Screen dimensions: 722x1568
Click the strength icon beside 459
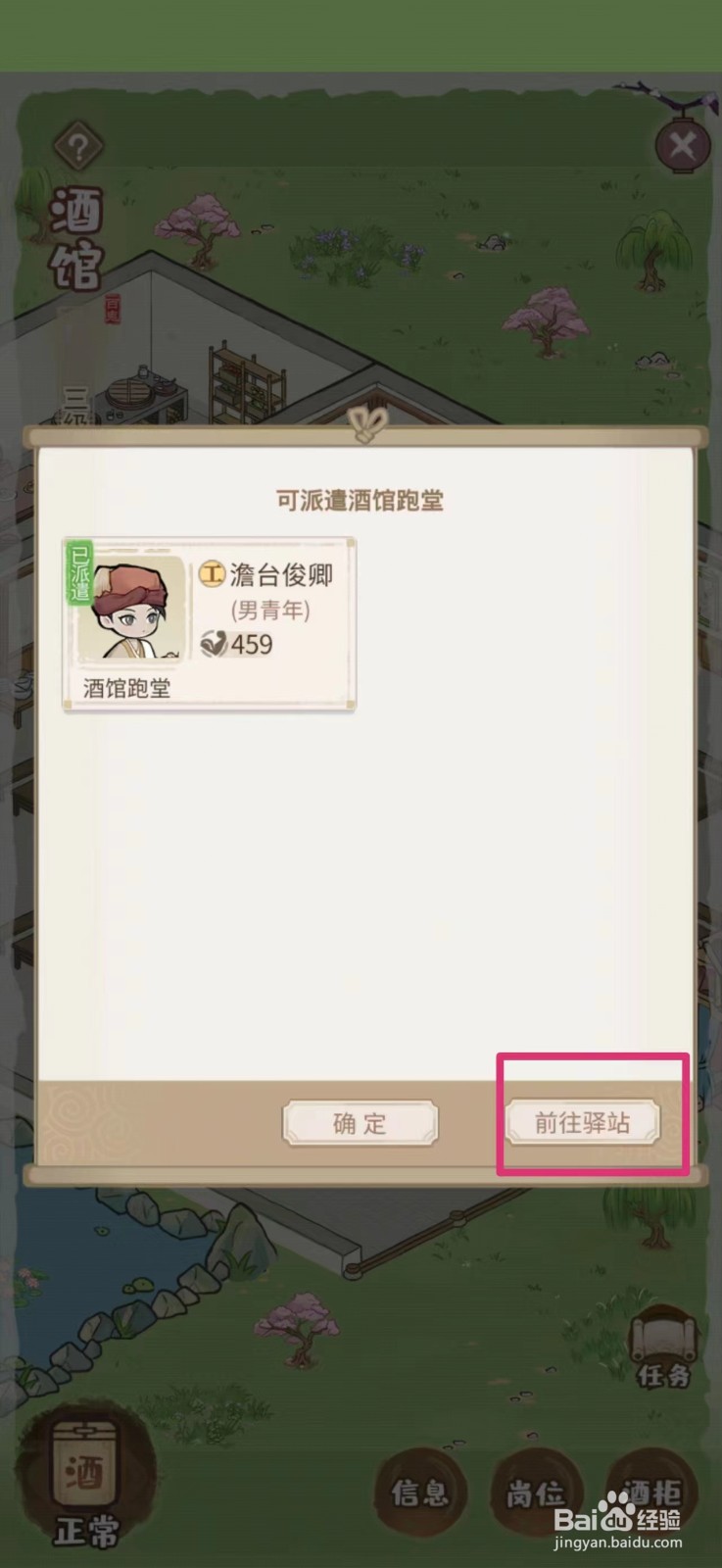[214, 643]
